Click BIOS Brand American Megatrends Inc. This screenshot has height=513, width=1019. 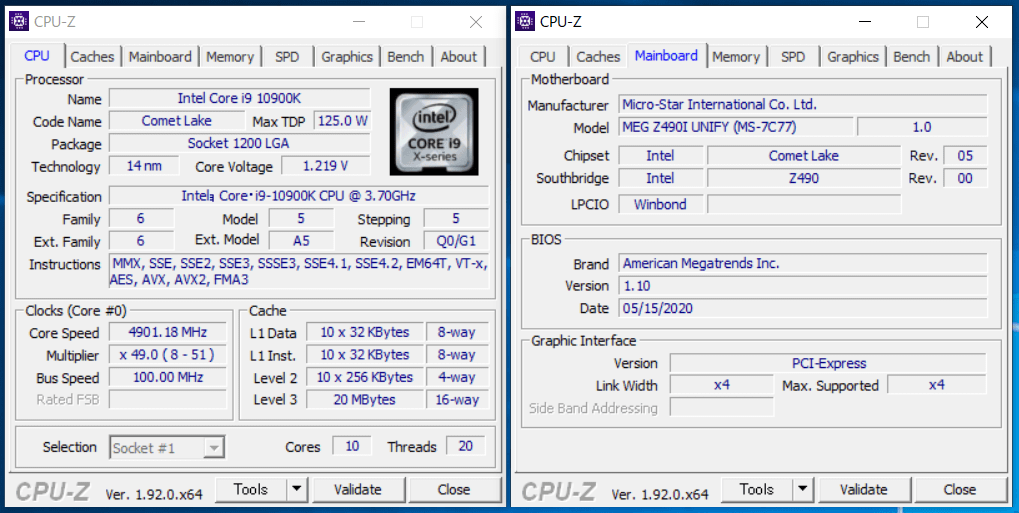pos(803,263)
